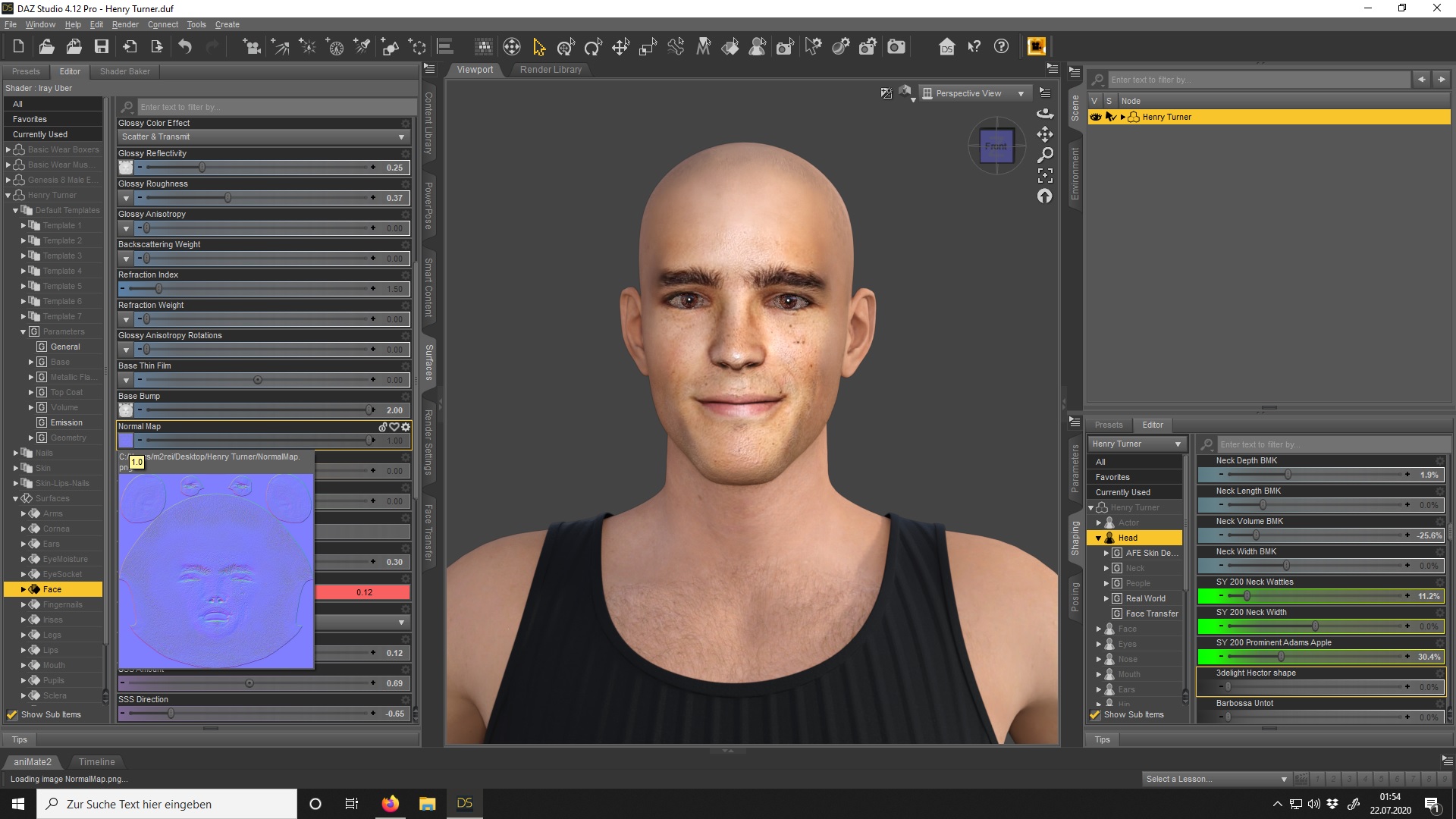Click the Help question mark icon

click(x=1001, y=47)
